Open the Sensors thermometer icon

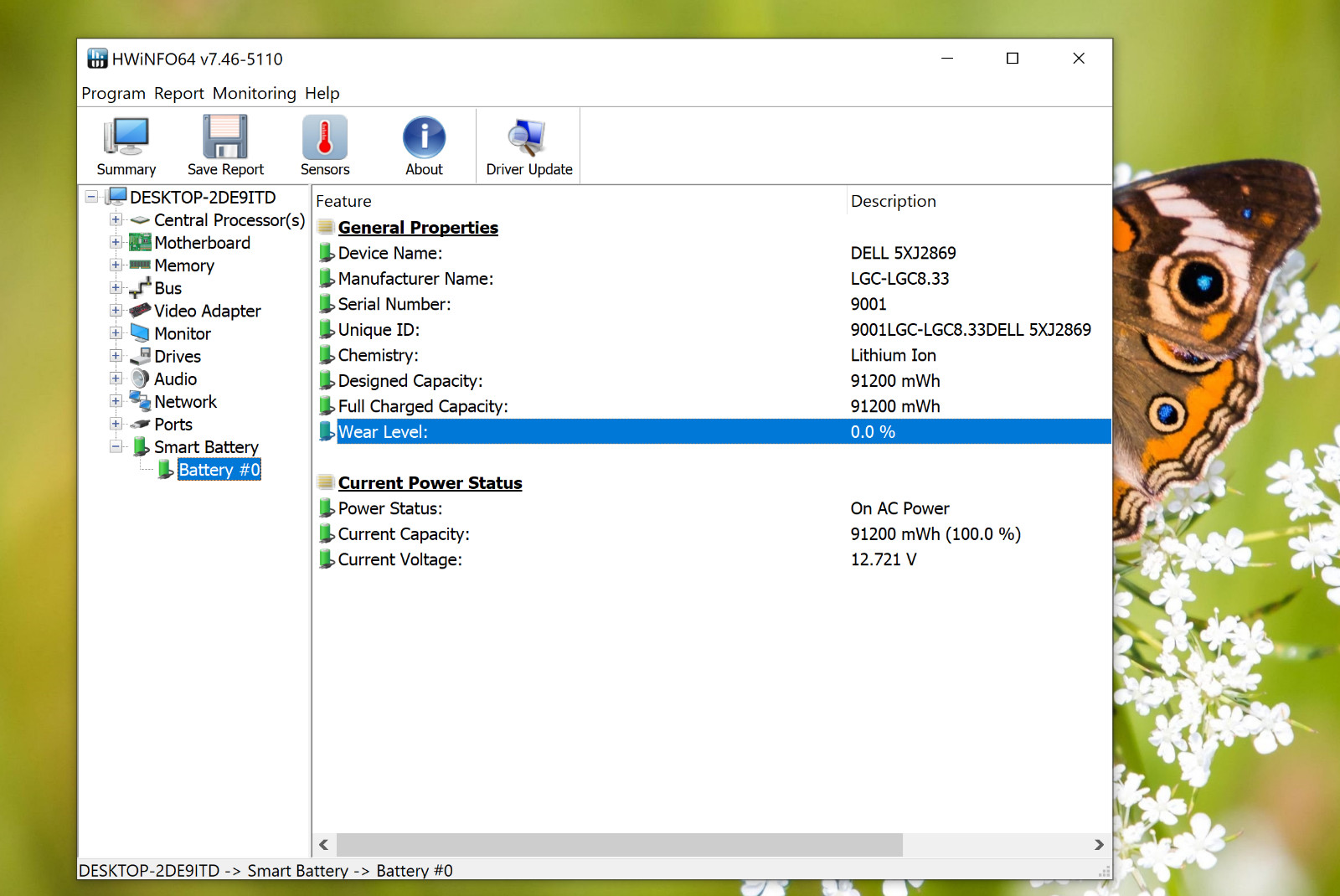[x=325, y=136]
